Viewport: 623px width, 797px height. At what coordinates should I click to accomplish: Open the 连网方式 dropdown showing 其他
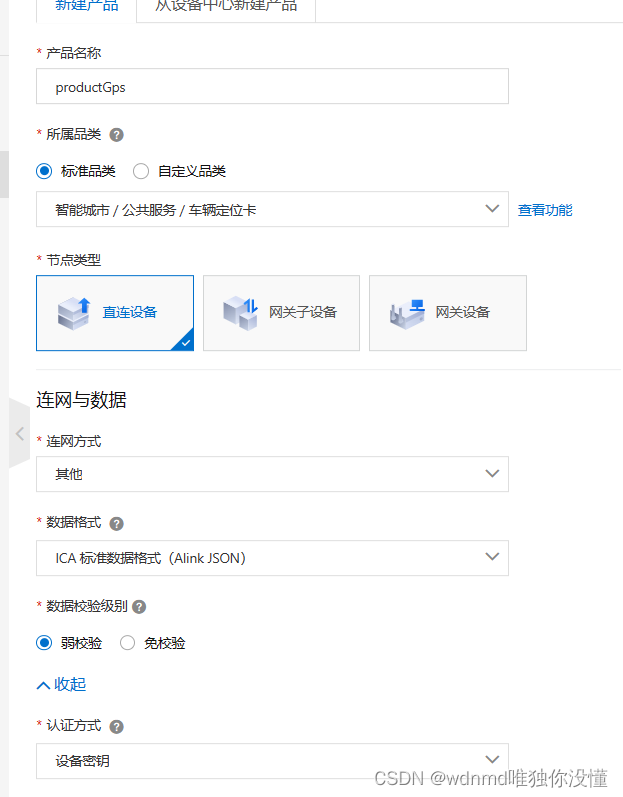click(x=272, y=474)
